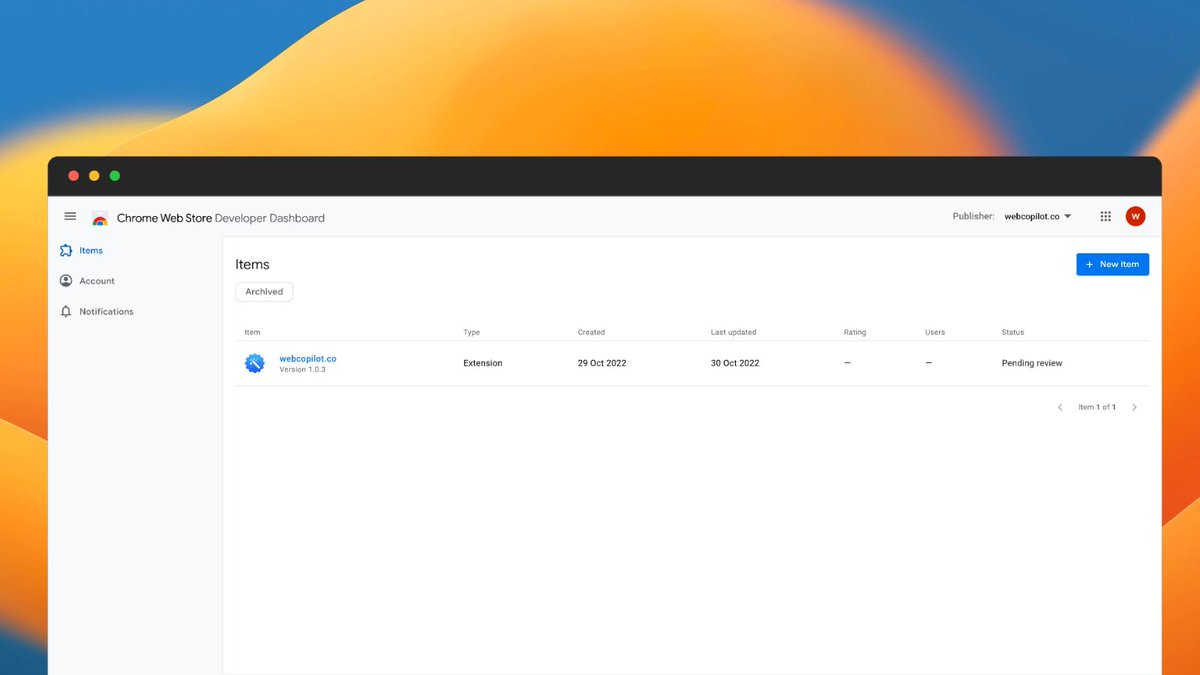Click the Type column header
Viewport: 1200px width, 675px height.
[x=471, y=332]
